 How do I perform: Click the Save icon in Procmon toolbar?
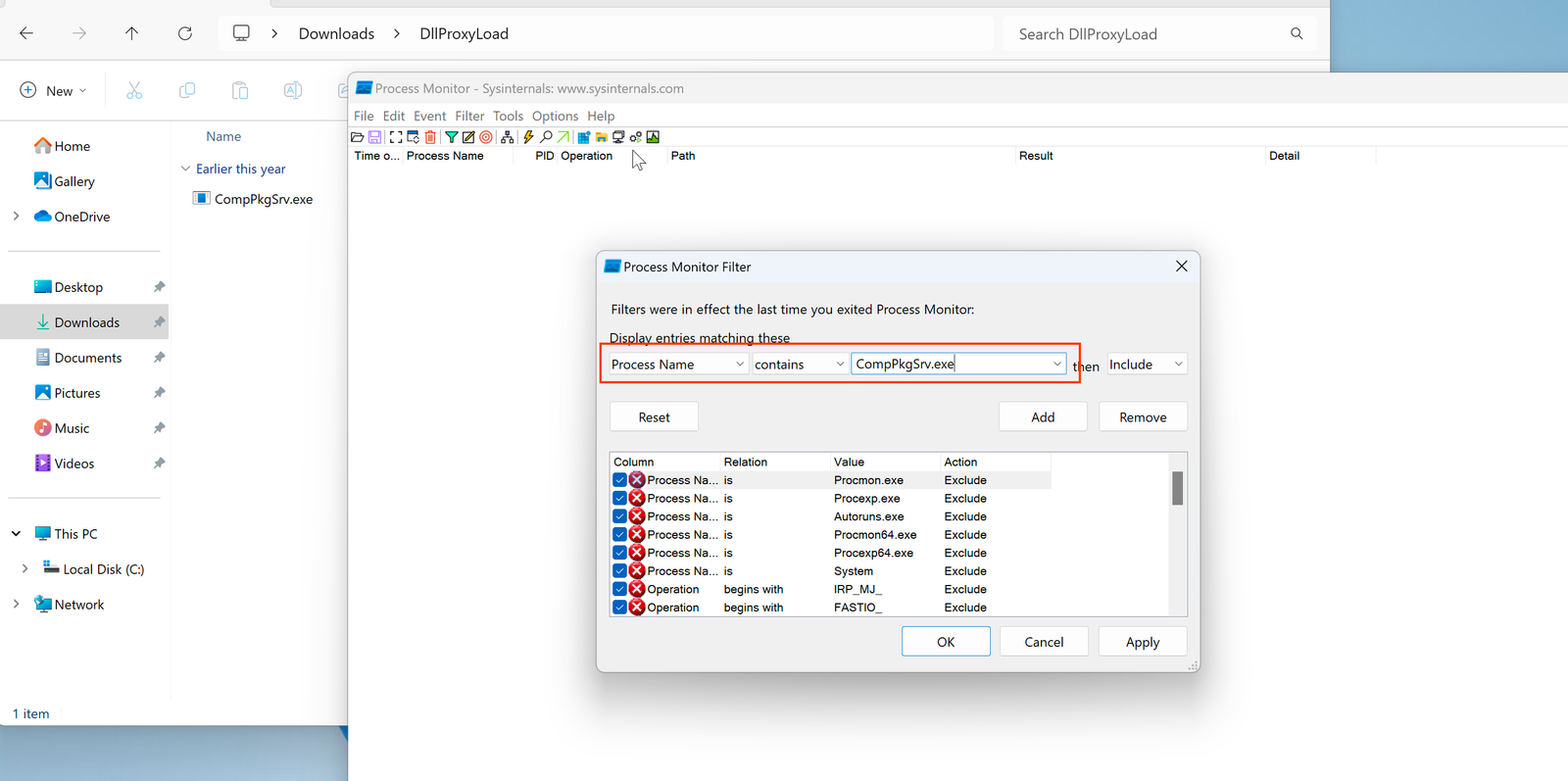point(374,137)
